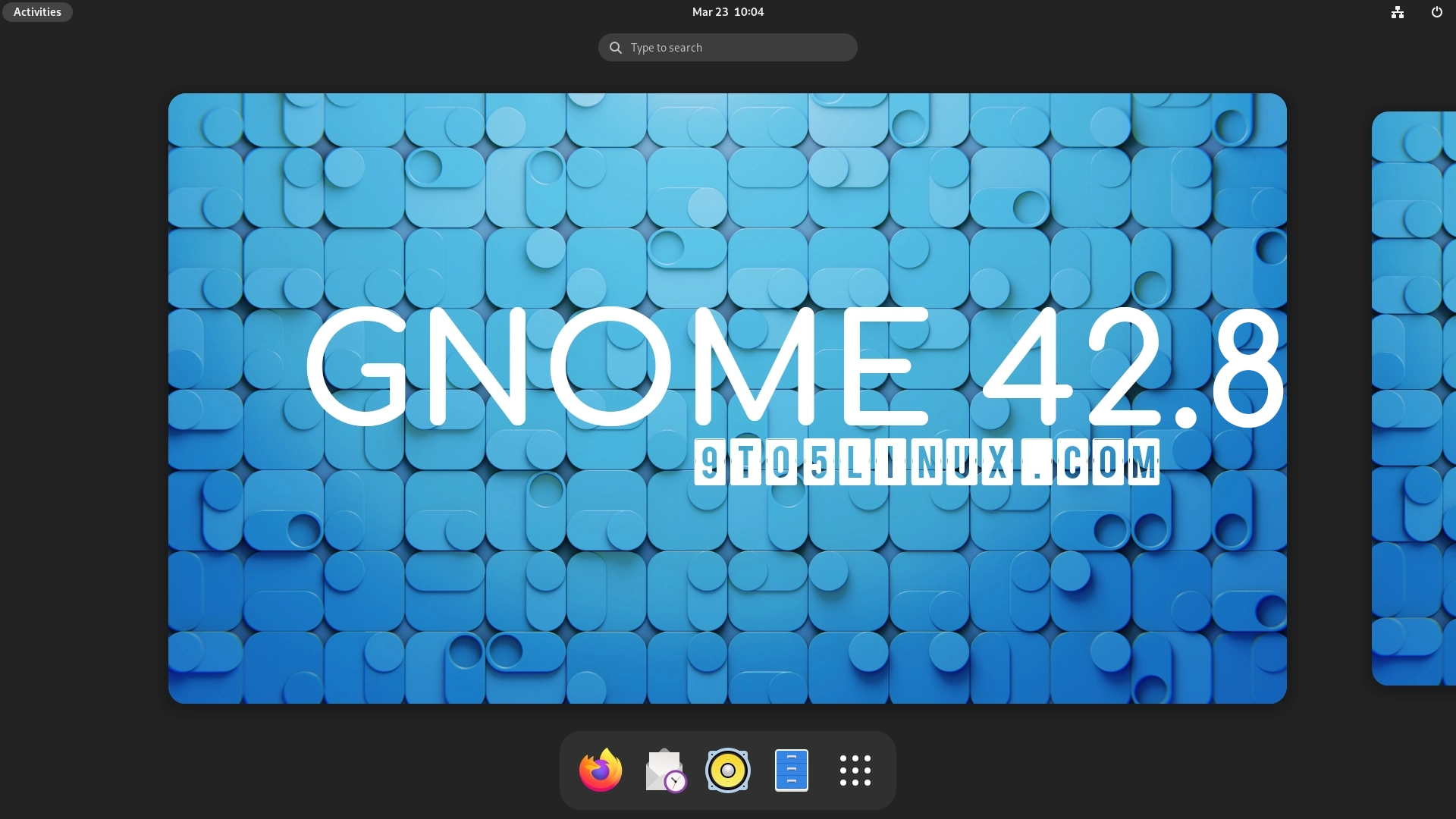Focus the Type to search field
1456x819 pixels.
(726, 47)
